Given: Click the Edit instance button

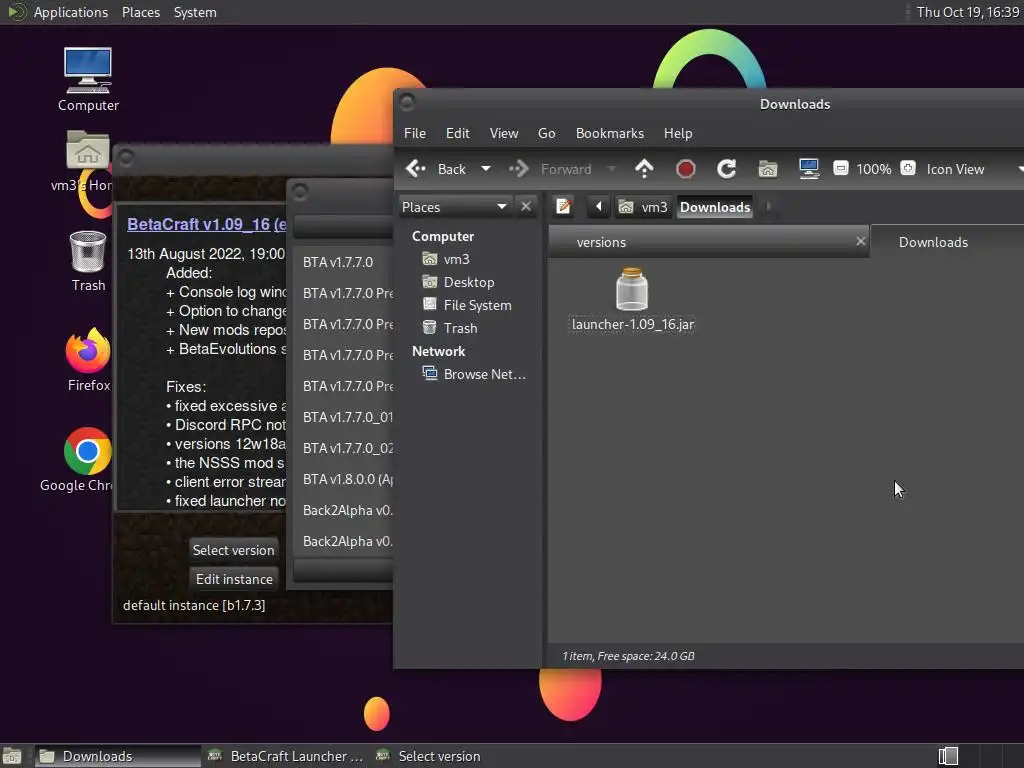Looking at the screenshot, I should click(234, 579).
